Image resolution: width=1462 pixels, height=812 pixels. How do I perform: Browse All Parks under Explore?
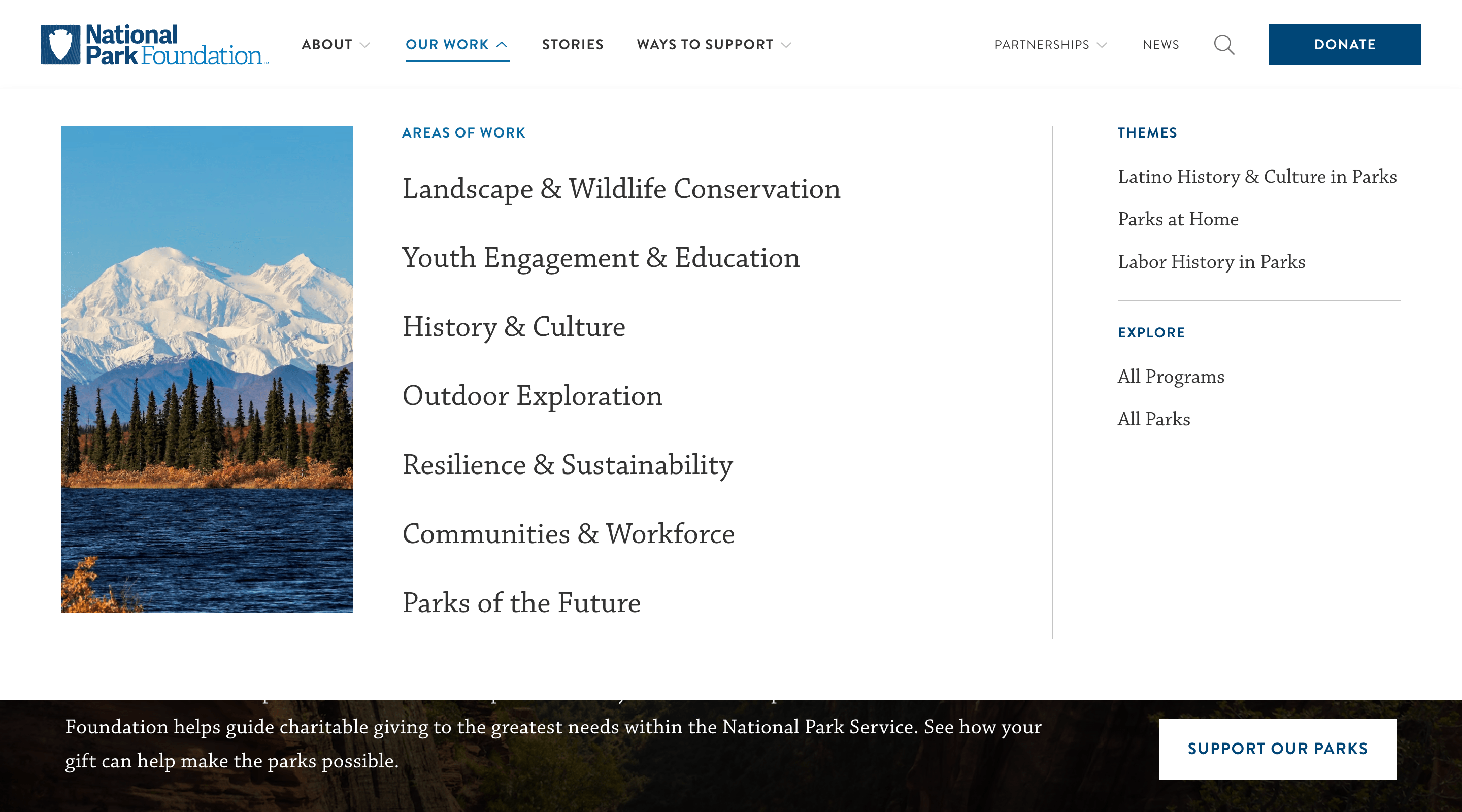1153,419
